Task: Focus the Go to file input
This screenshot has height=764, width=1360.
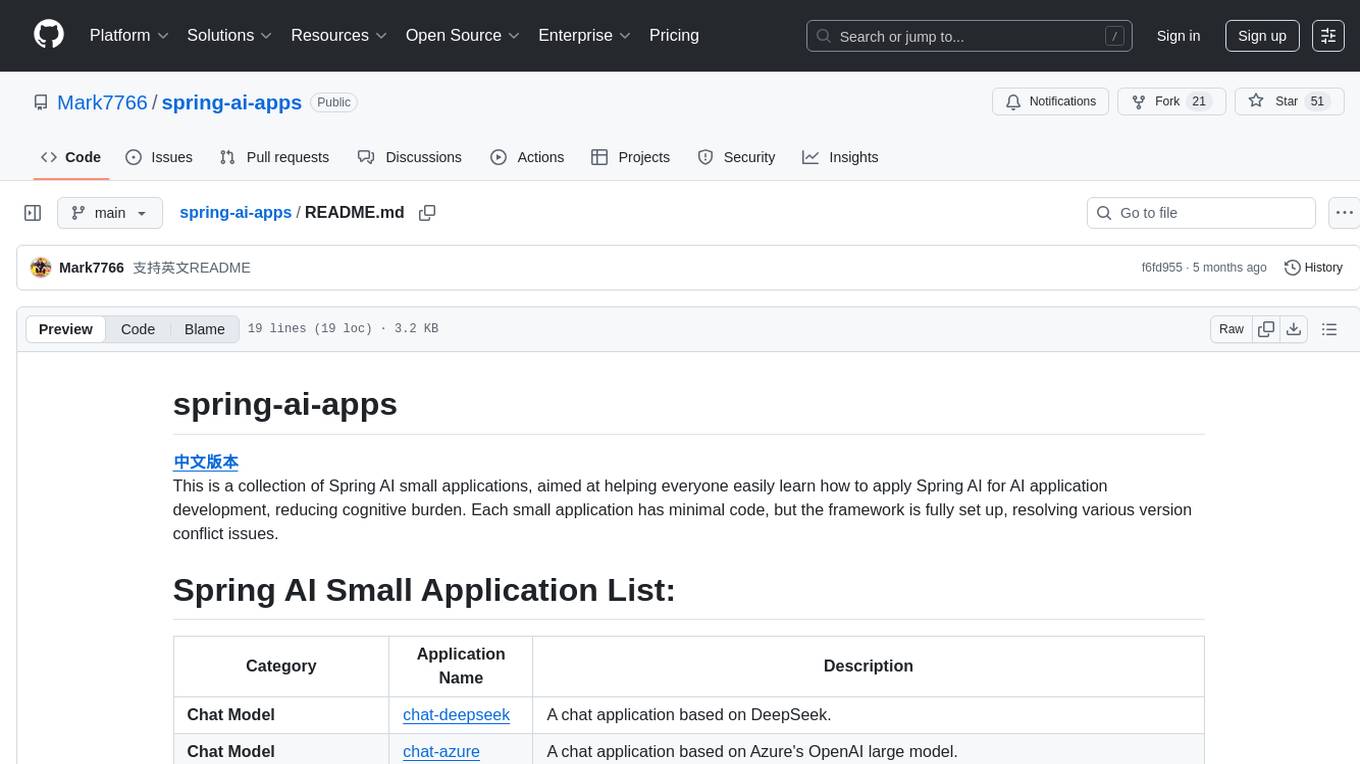Action: [x=1201, y=213]
